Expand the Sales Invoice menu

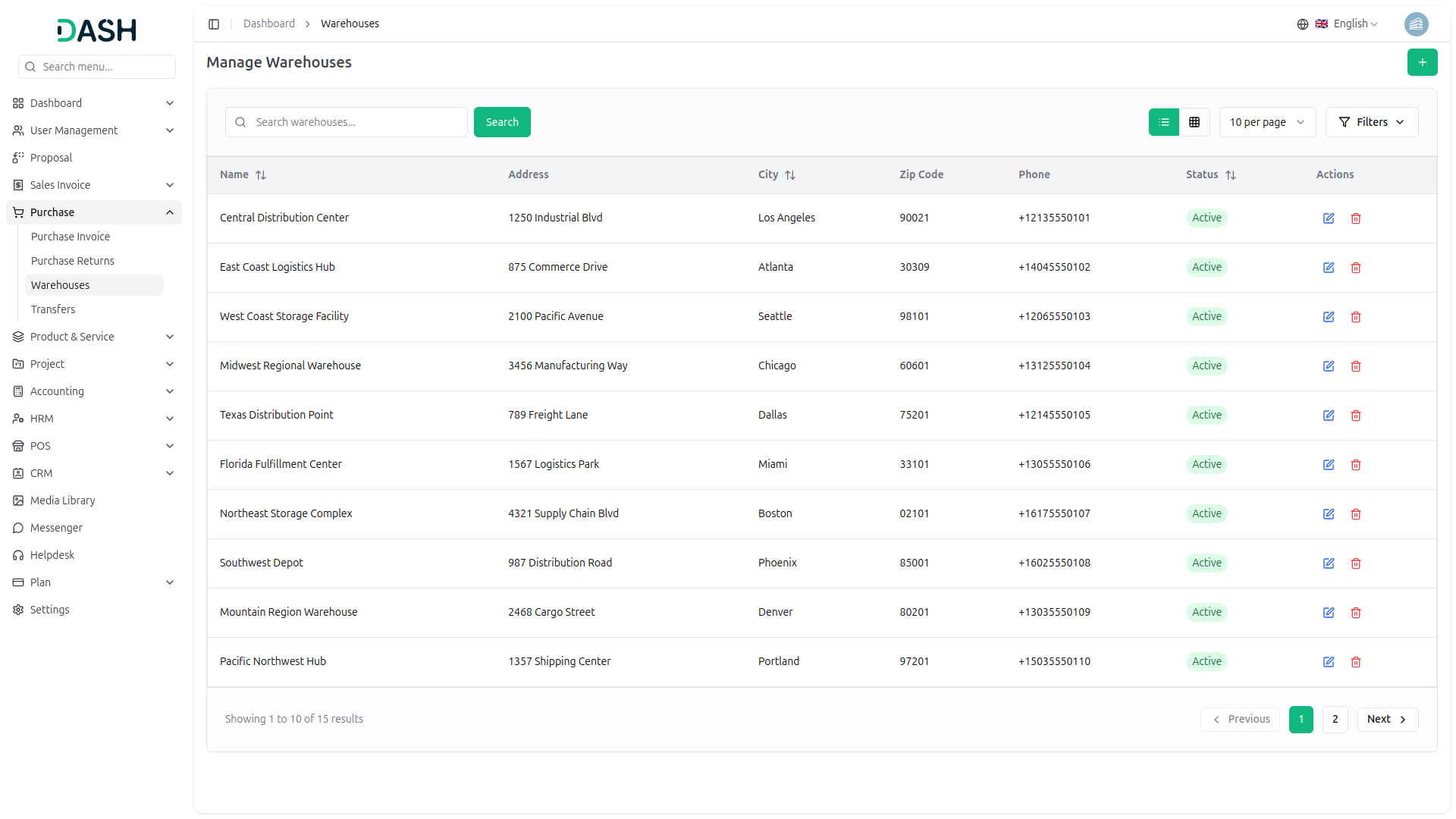coord(94,185)
